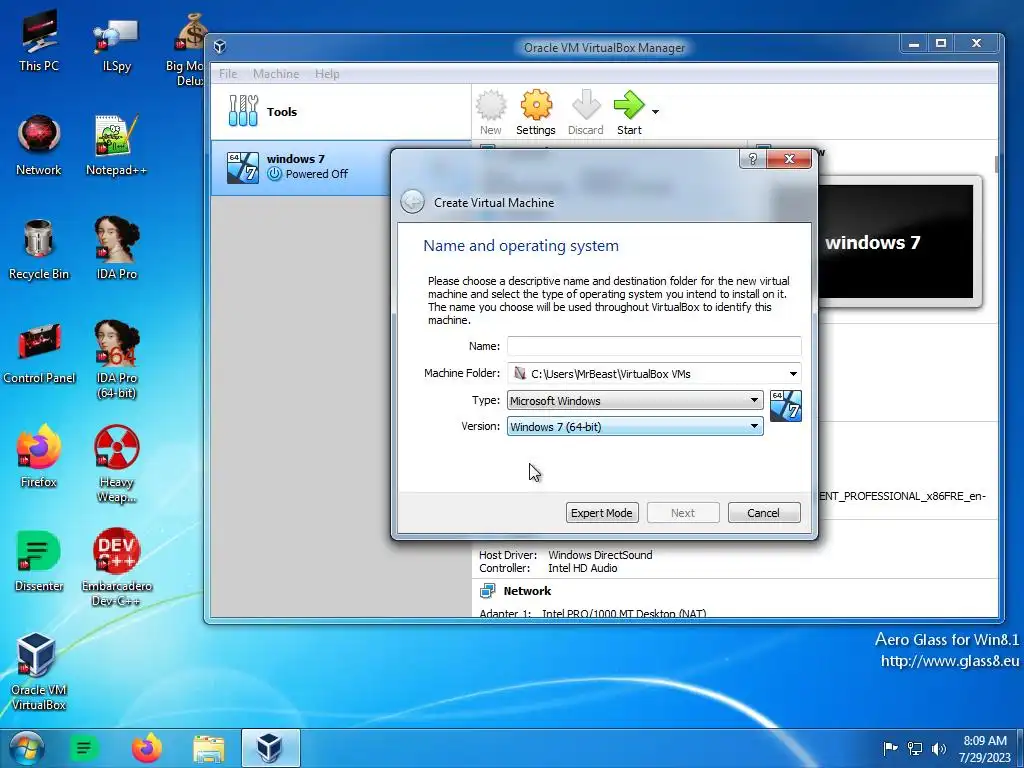Viewport: 1024px width, 768px height.
Task: Click the Next button
Action: (x=682, y=513)
